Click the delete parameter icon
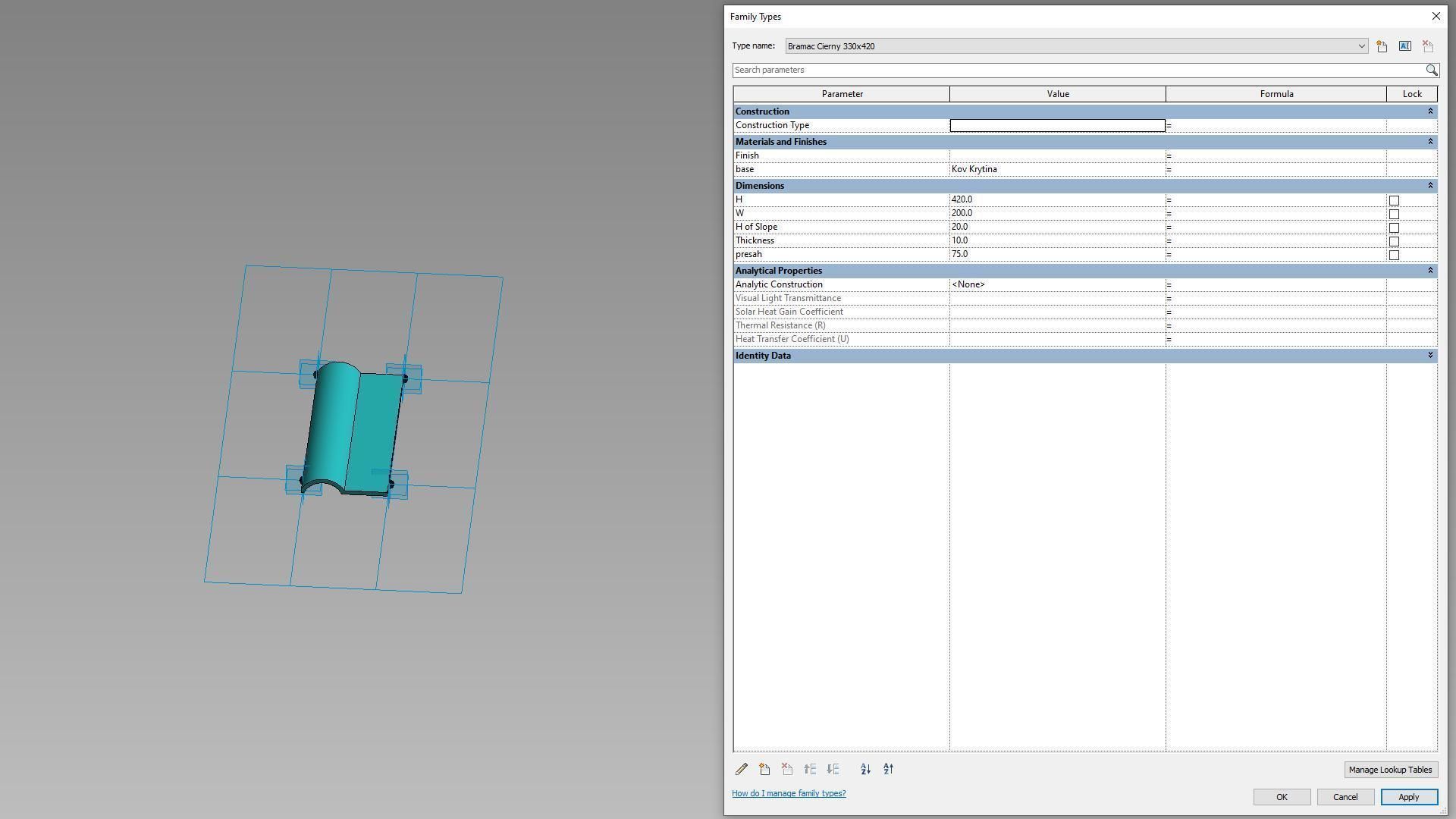 [x=787, y=769]
